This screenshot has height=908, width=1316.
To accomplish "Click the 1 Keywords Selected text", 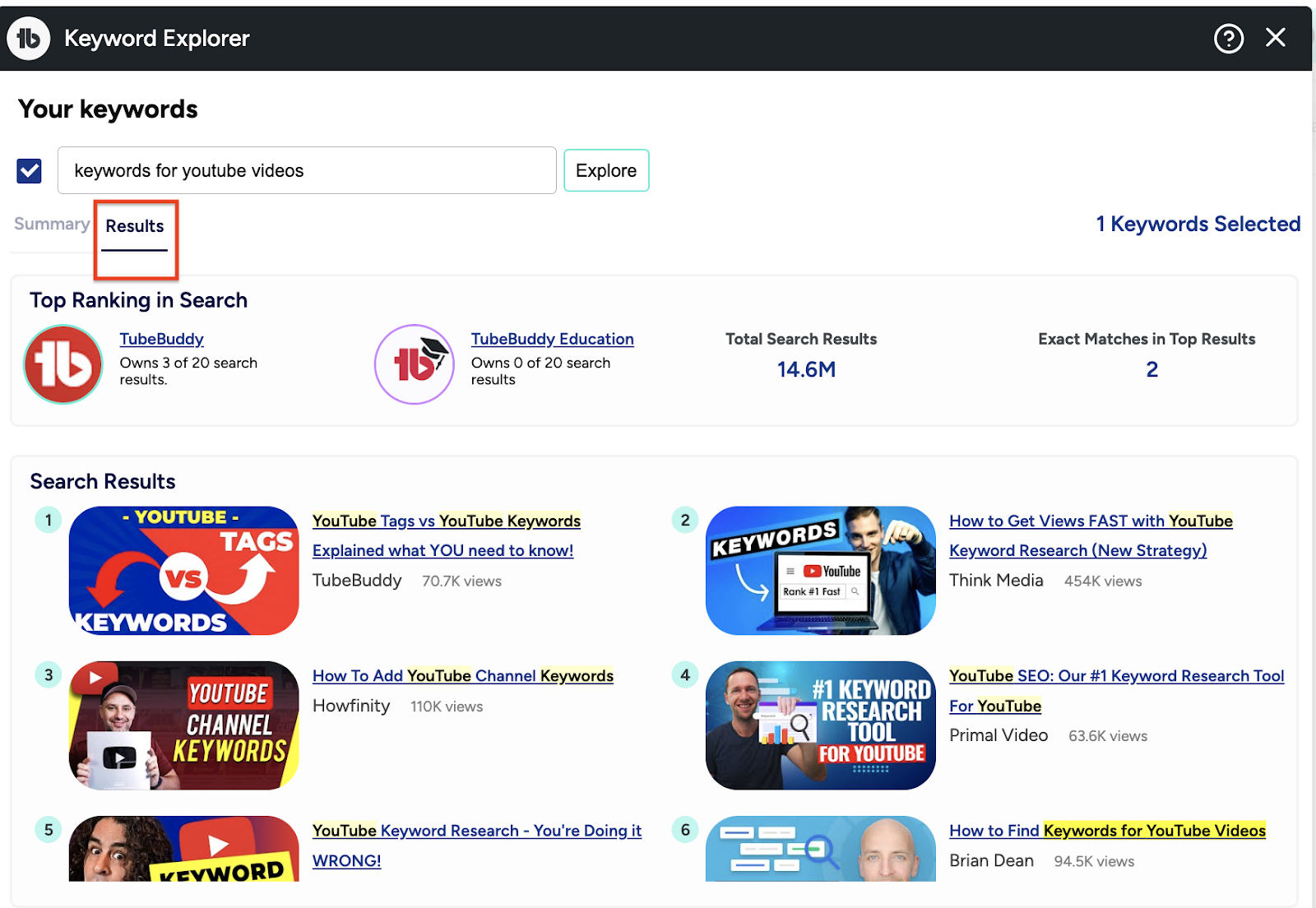I will click(x=1198, y=224).
